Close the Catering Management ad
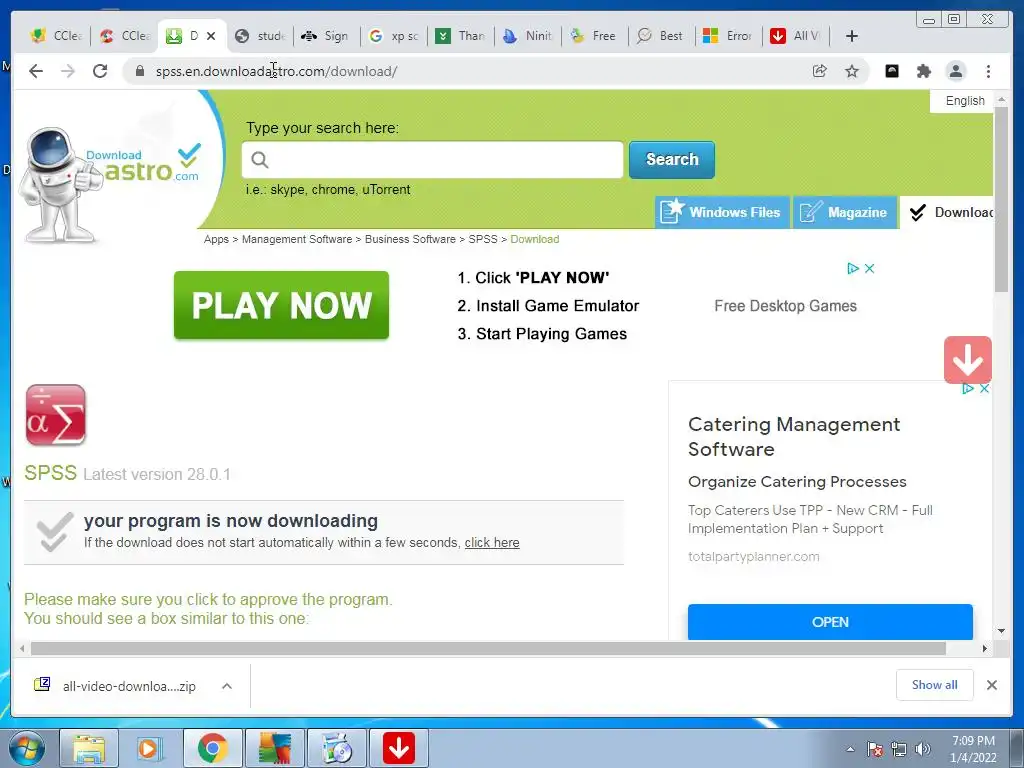 [984, 389]
